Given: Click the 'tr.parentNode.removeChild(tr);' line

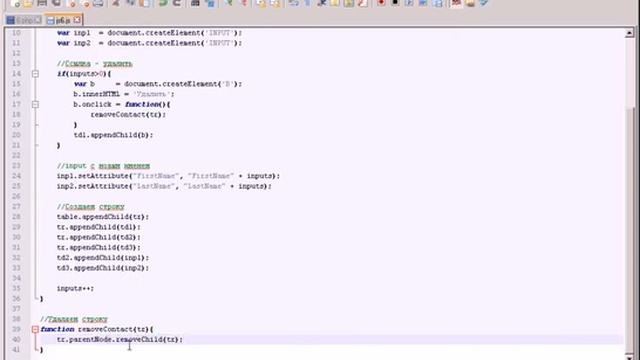Looking at the screenshot, I should (120, 340).
